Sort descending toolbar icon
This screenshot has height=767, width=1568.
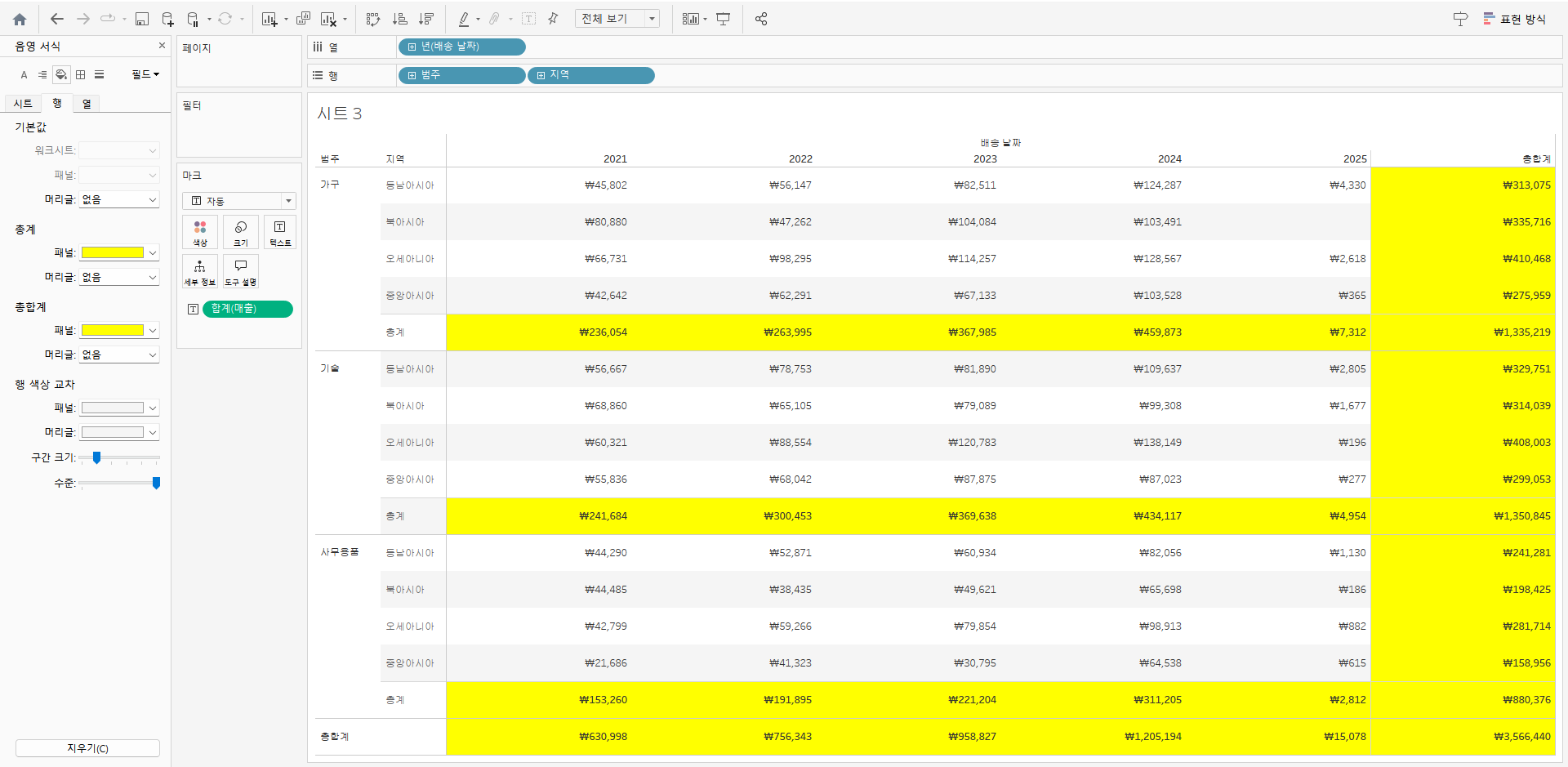click(x=425, y=19)
